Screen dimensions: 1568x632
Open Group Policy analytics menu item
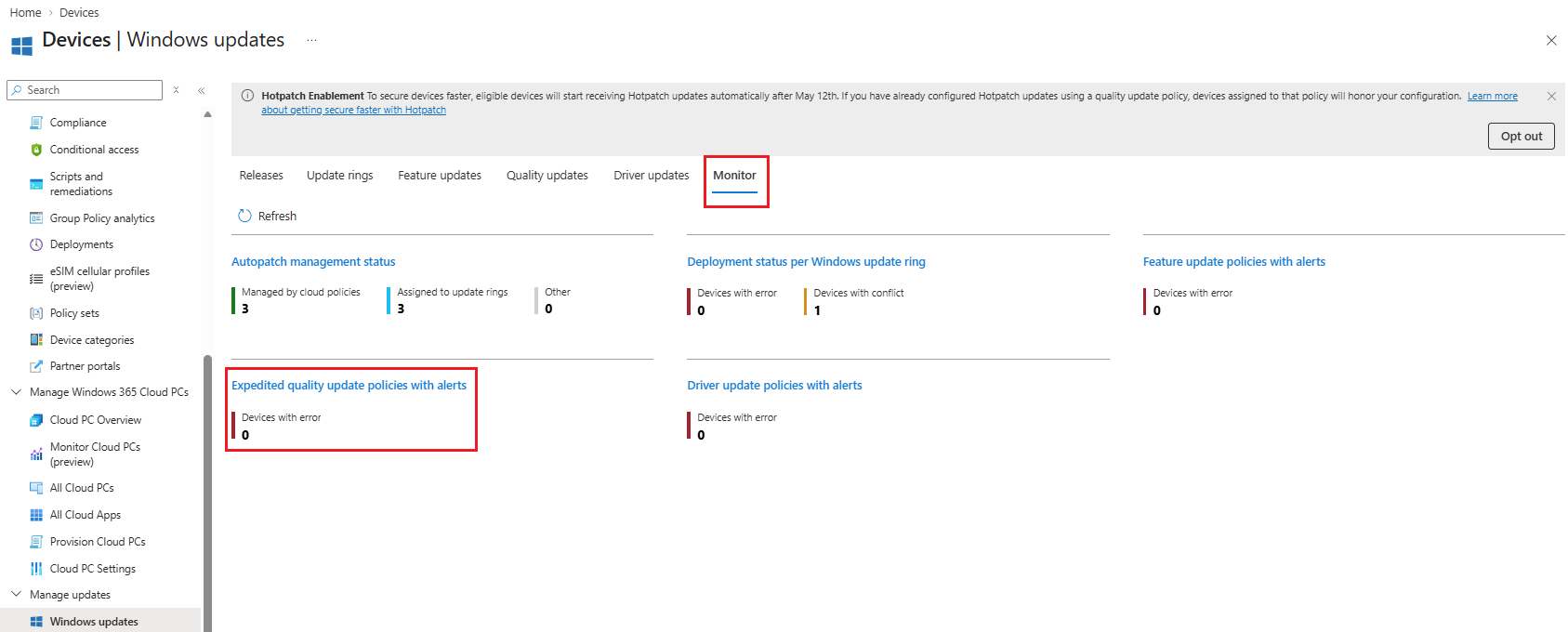[102, 218]
